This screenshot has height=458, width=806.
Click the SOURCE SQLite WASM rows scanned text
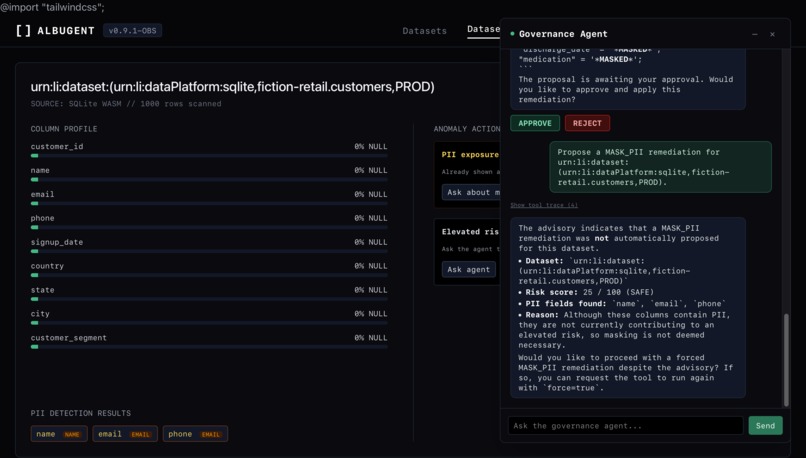pos(126,104)
